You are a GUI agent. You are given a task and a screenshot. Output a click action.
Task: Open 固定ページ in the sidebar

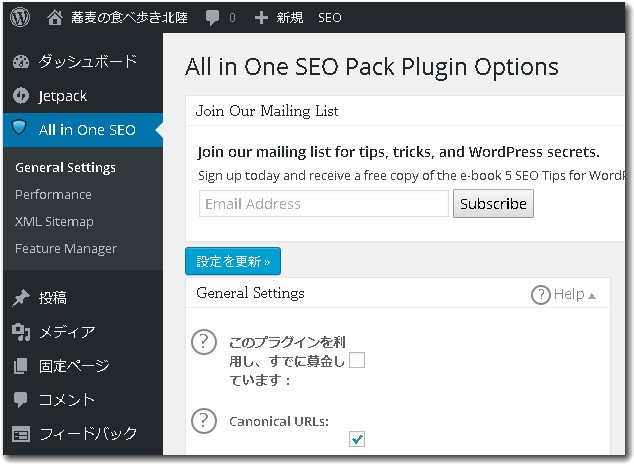74,366
